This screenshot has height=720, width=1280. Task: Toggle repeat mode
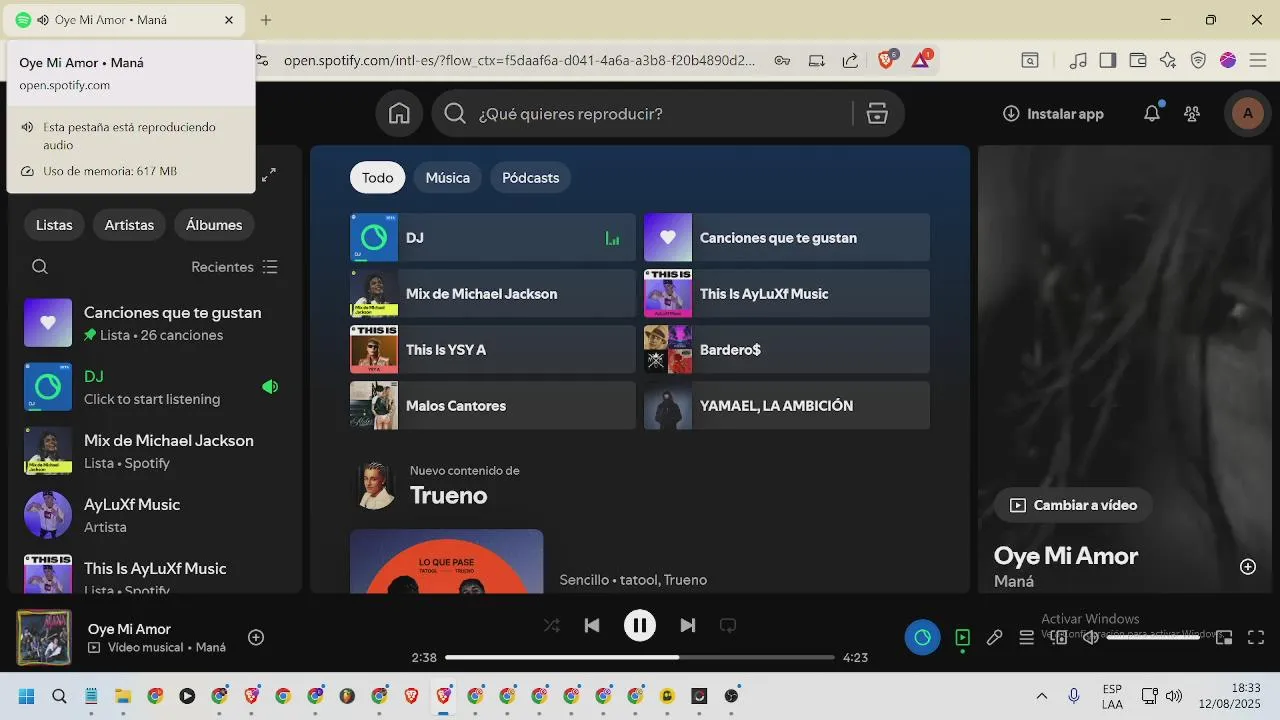pyautogui.click(x=728, y=626)
